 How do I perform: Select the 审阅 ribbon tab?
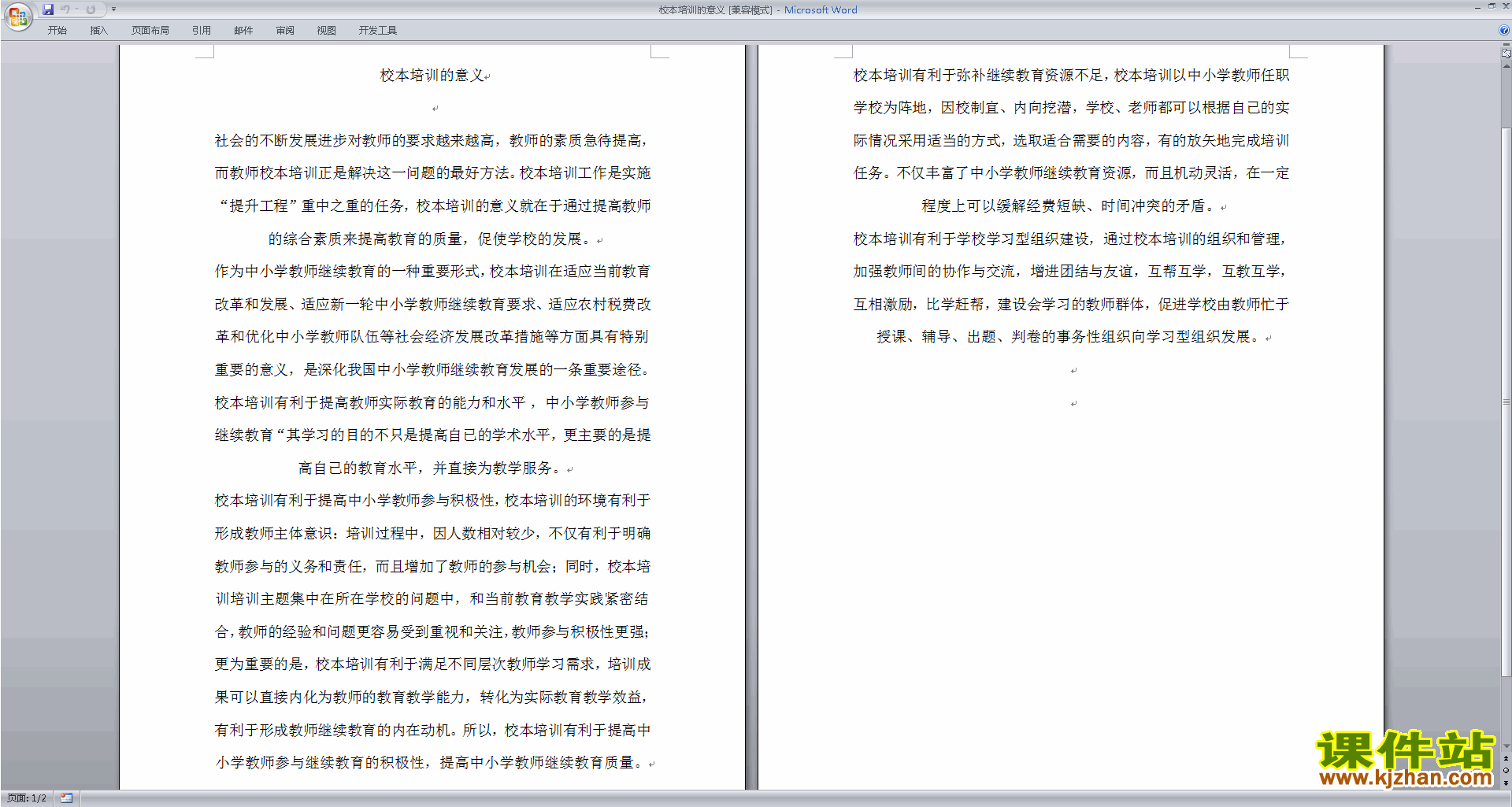[x=285, y=30]
